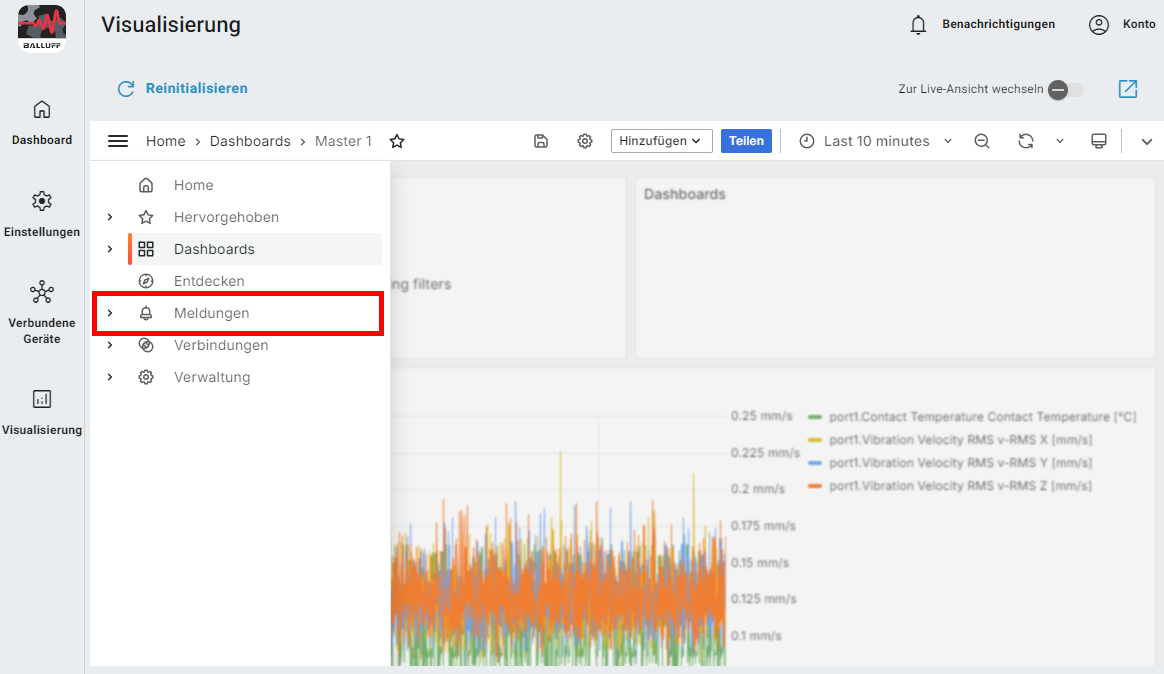Click the Teilen button
This screenshot has width=1164, height=674.
tap(746, 141)
